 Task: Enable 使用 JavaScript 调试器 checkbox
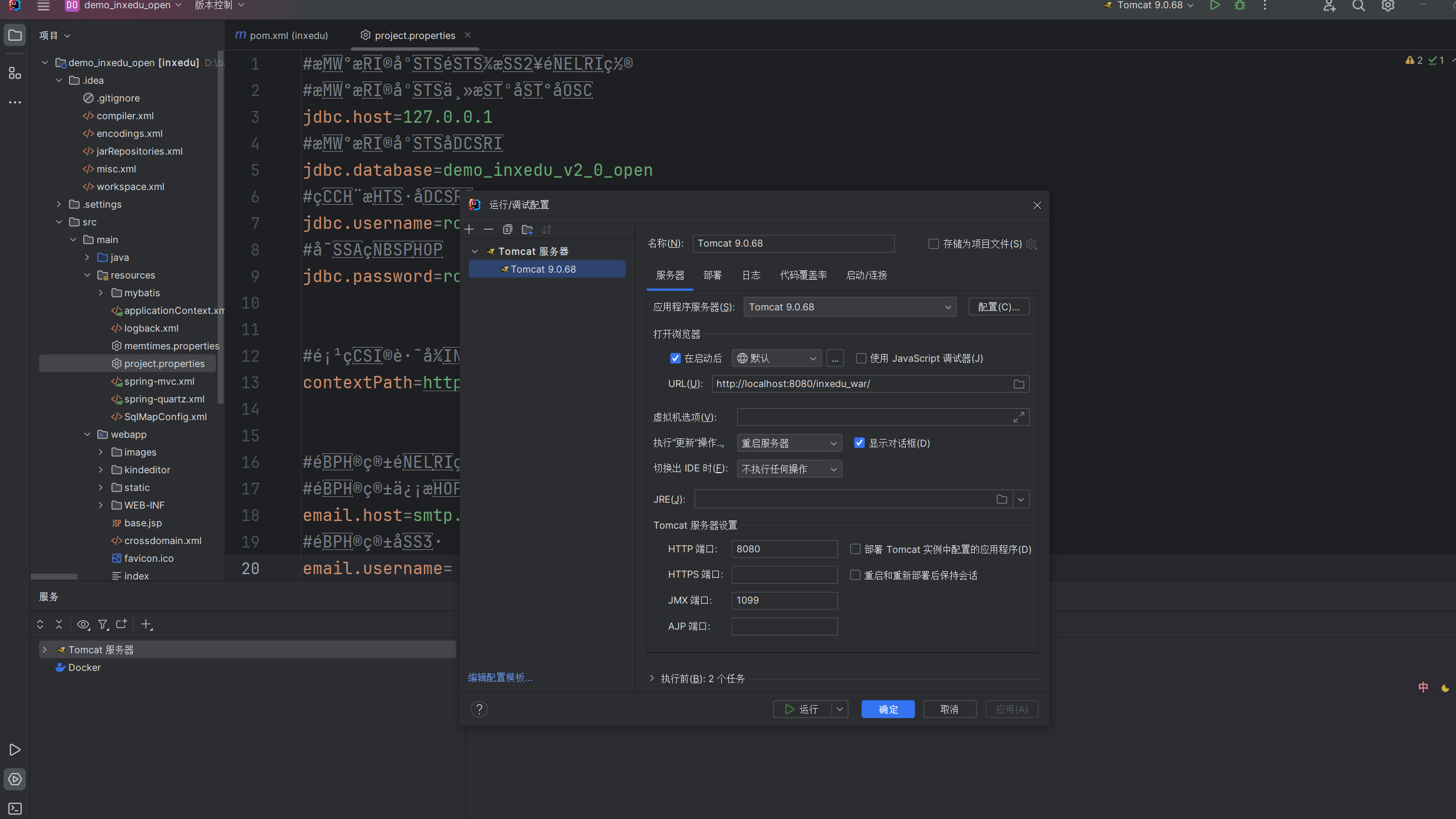[x=861, y=358]
